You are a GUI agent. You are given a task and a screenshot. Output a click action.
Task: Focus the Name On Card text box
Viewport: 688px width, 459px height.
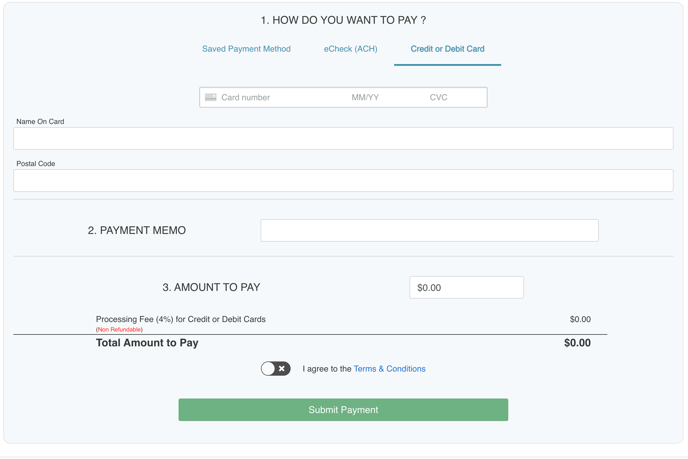pos(343,138)
